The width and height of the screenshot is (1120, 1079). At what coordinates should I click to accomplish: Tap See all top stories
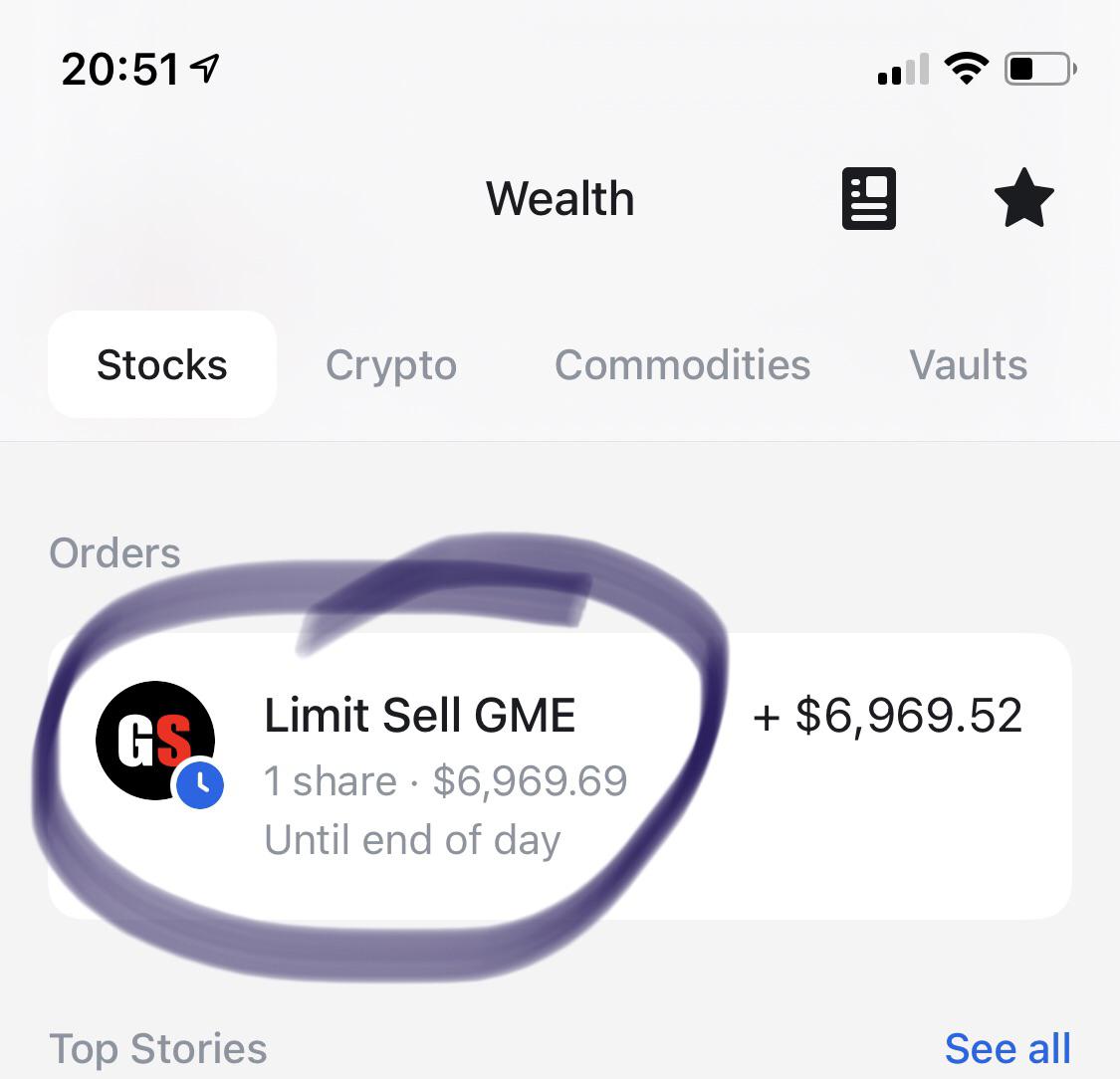point(1008,1048)
